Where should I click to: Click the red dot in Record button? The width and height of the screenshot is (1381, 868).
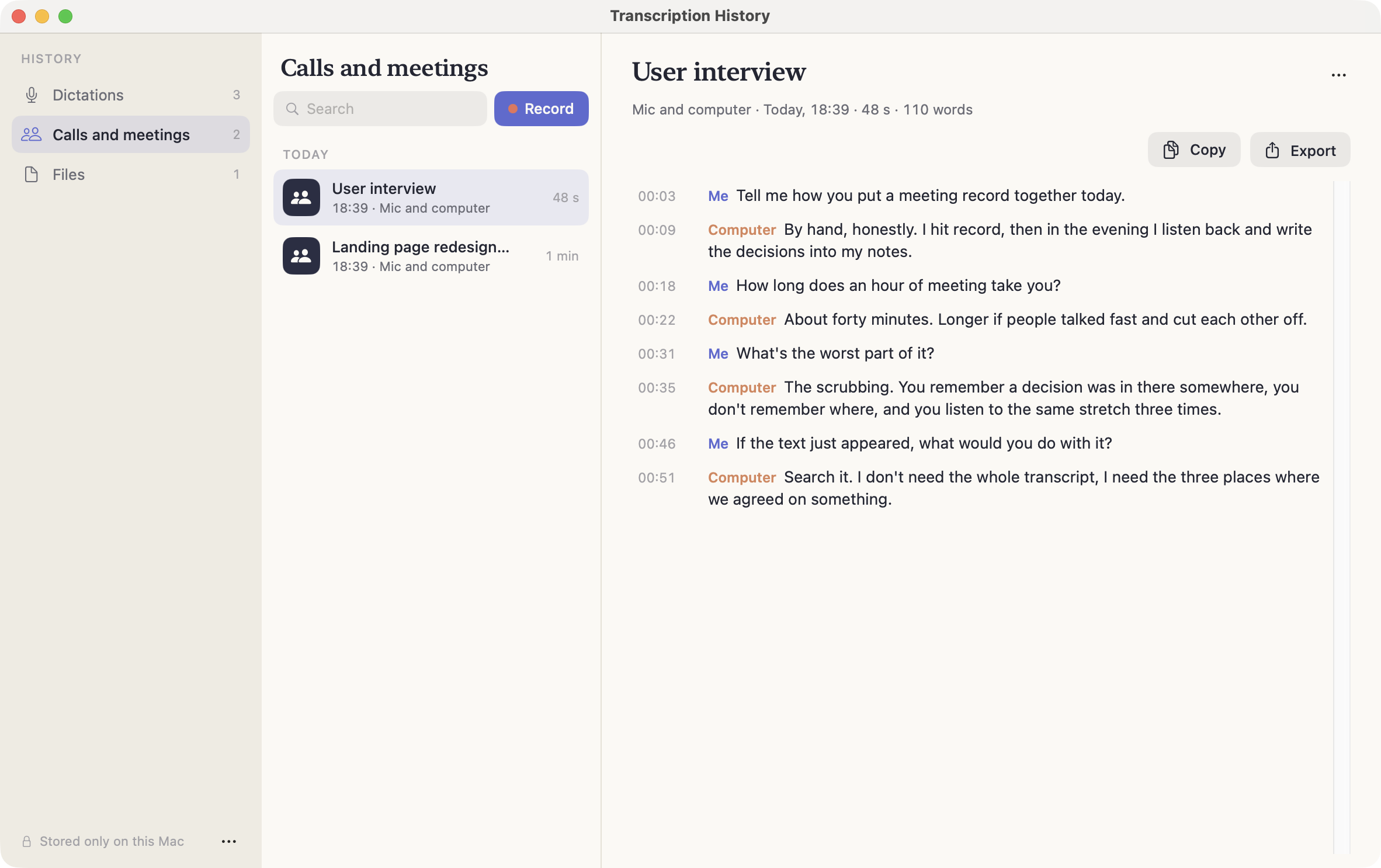point(512,109)
